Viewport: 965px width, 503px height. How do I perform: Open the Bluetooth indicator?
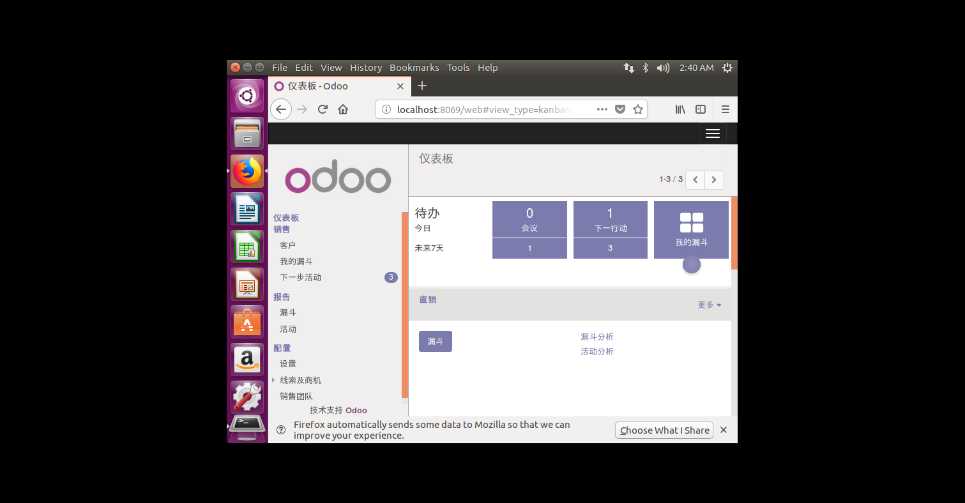tap(645, 68)
